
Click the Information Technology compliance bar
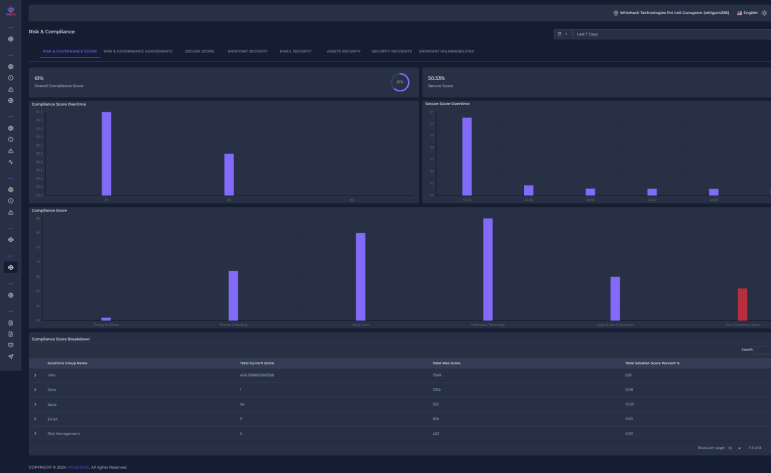click(x=488, y=269)
